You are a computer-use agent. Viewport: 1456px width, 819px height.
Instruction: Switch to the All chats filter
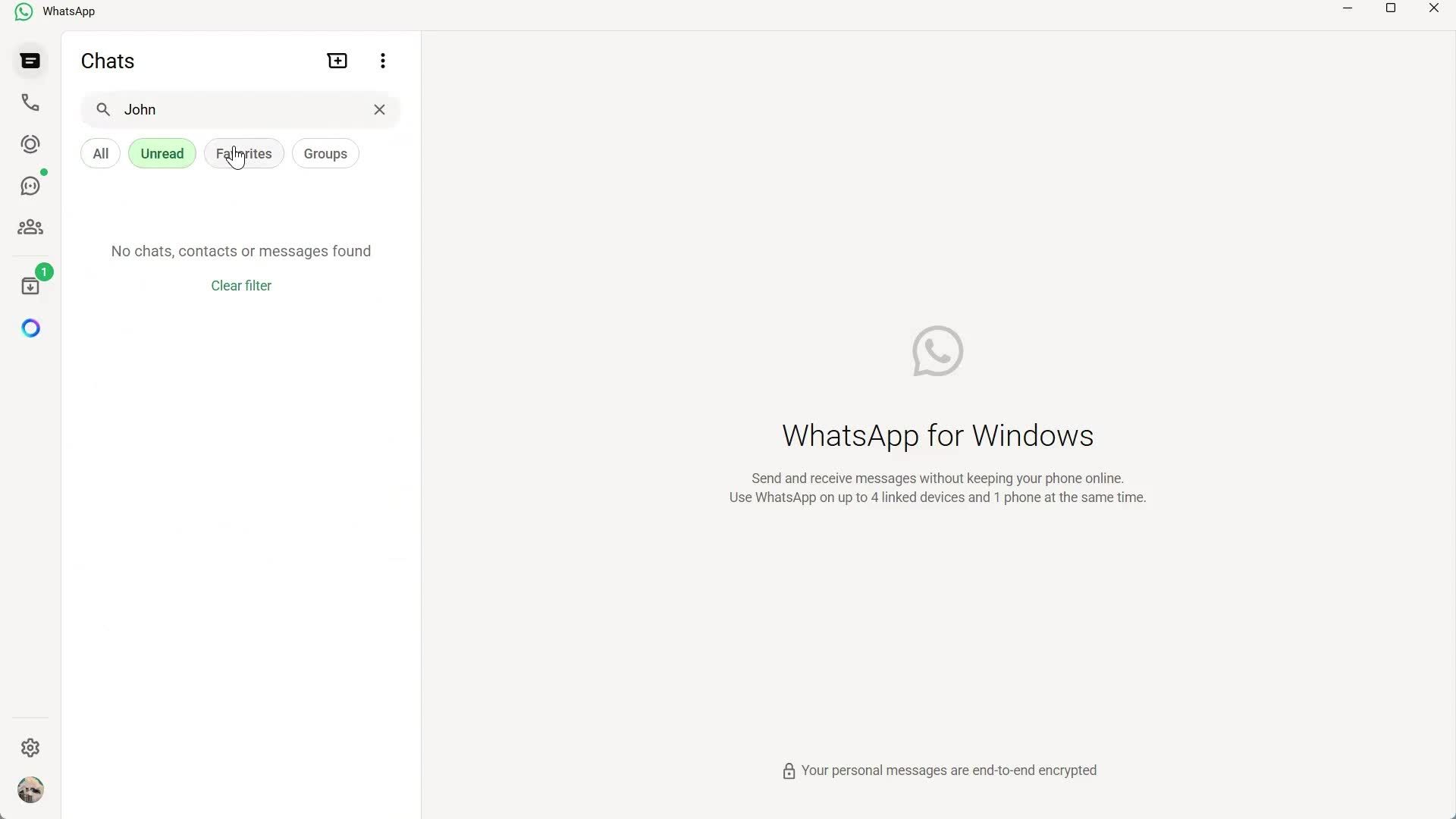pos(100,153)
